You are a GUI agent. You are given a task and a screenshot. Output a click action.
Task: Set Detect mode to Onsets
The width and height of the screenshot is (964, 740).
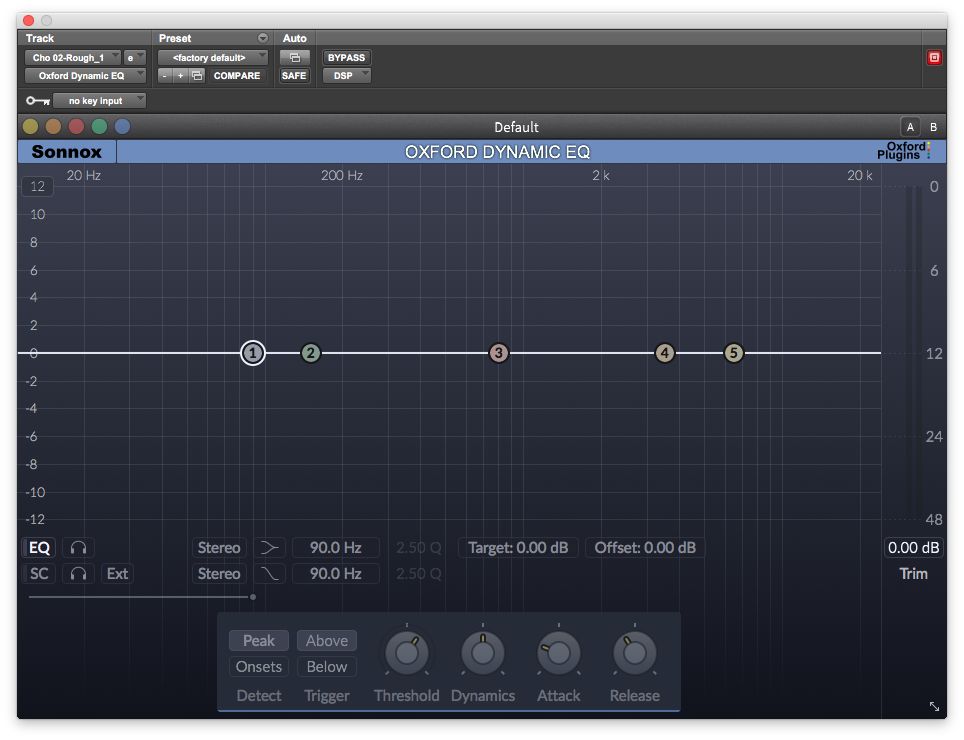pyautogui.click(x=259, y=666)
